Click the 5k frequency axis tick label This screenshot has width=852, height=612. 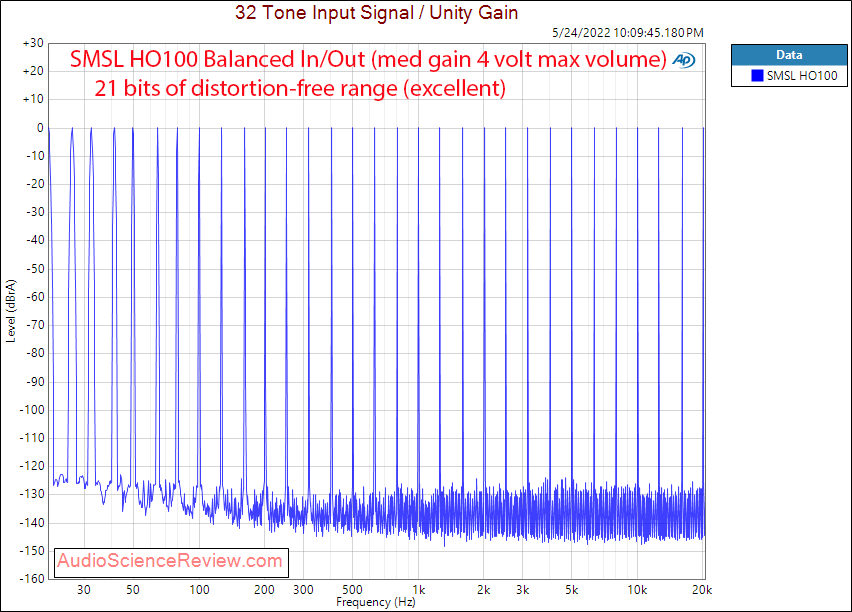coord(572,590)
